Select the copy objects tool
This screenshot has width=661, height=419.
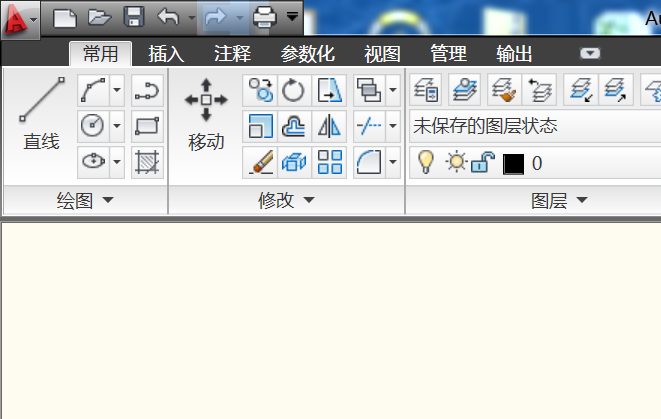(260, 90)
